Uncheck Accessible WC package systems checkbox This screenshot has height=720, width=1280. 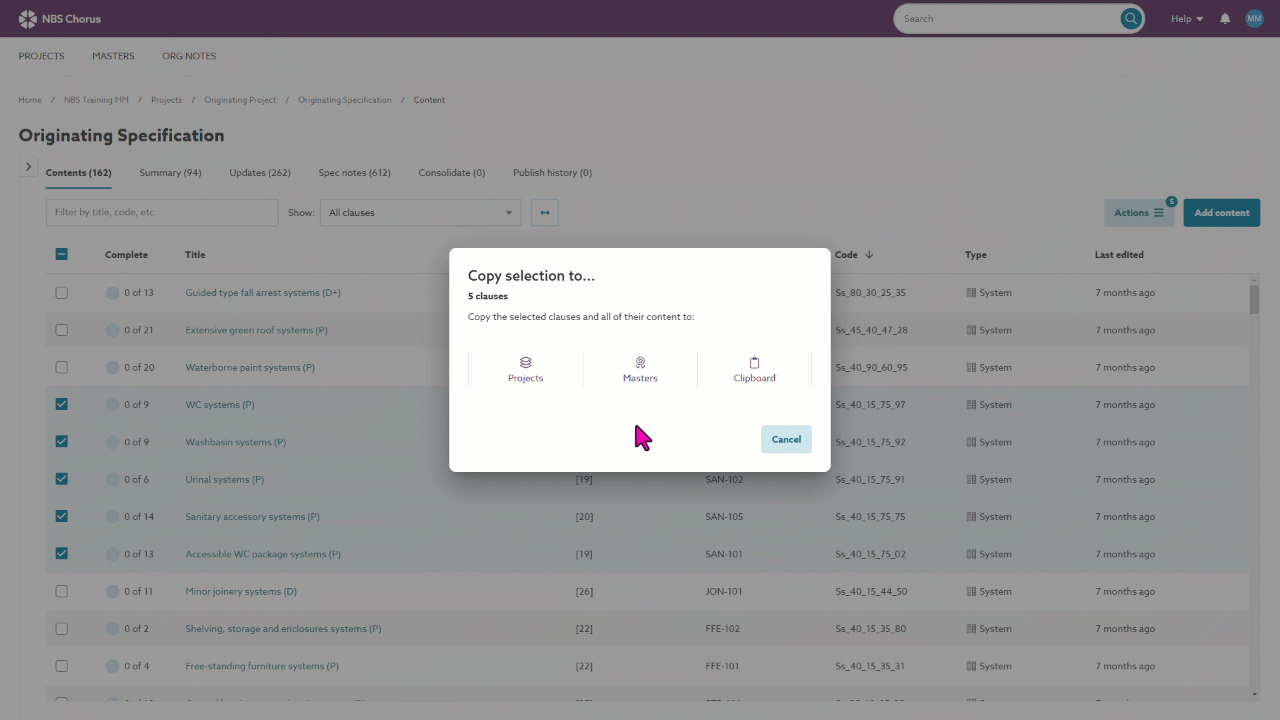tap(61, 554)
